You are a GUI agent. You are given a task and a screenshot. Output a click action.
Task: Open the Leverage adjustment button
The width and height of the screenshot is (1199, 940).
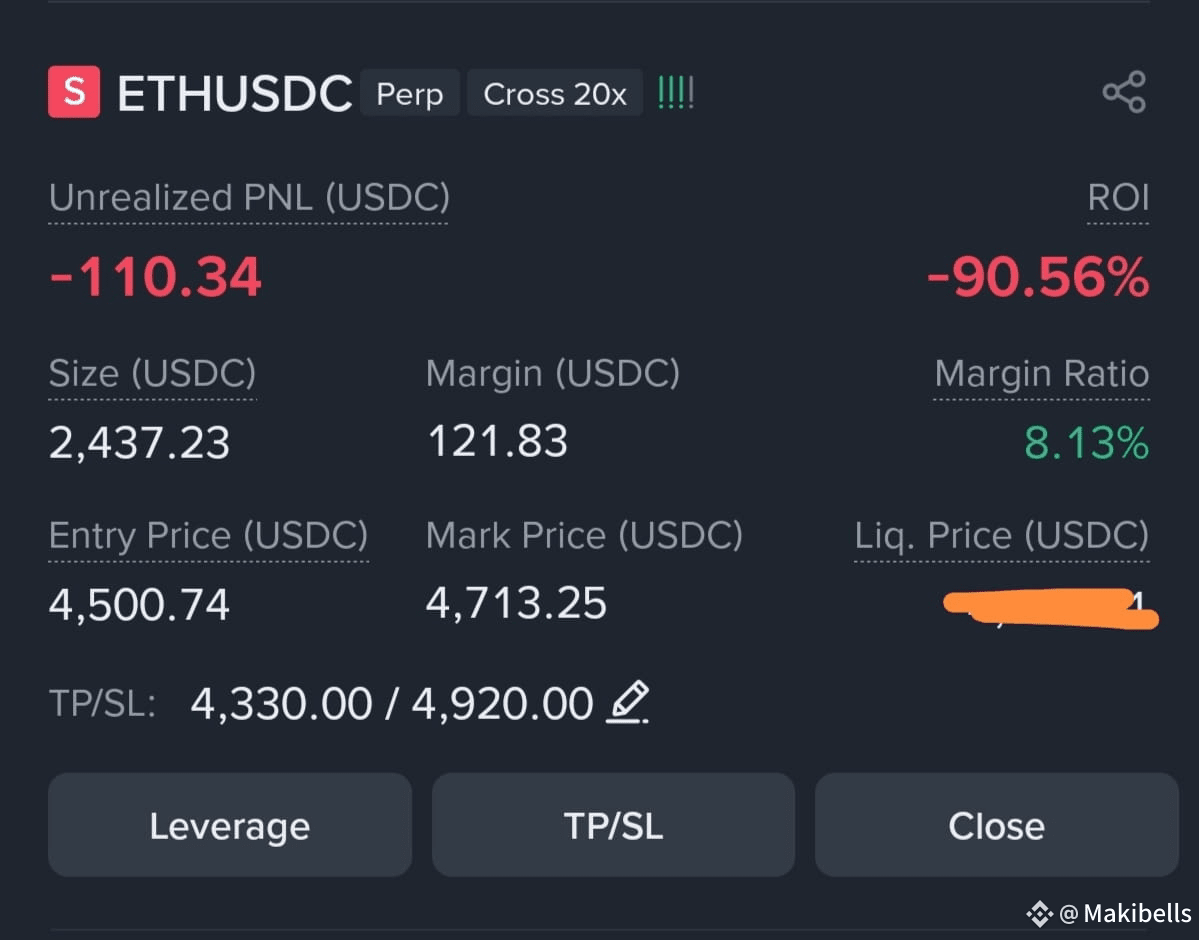230,825
